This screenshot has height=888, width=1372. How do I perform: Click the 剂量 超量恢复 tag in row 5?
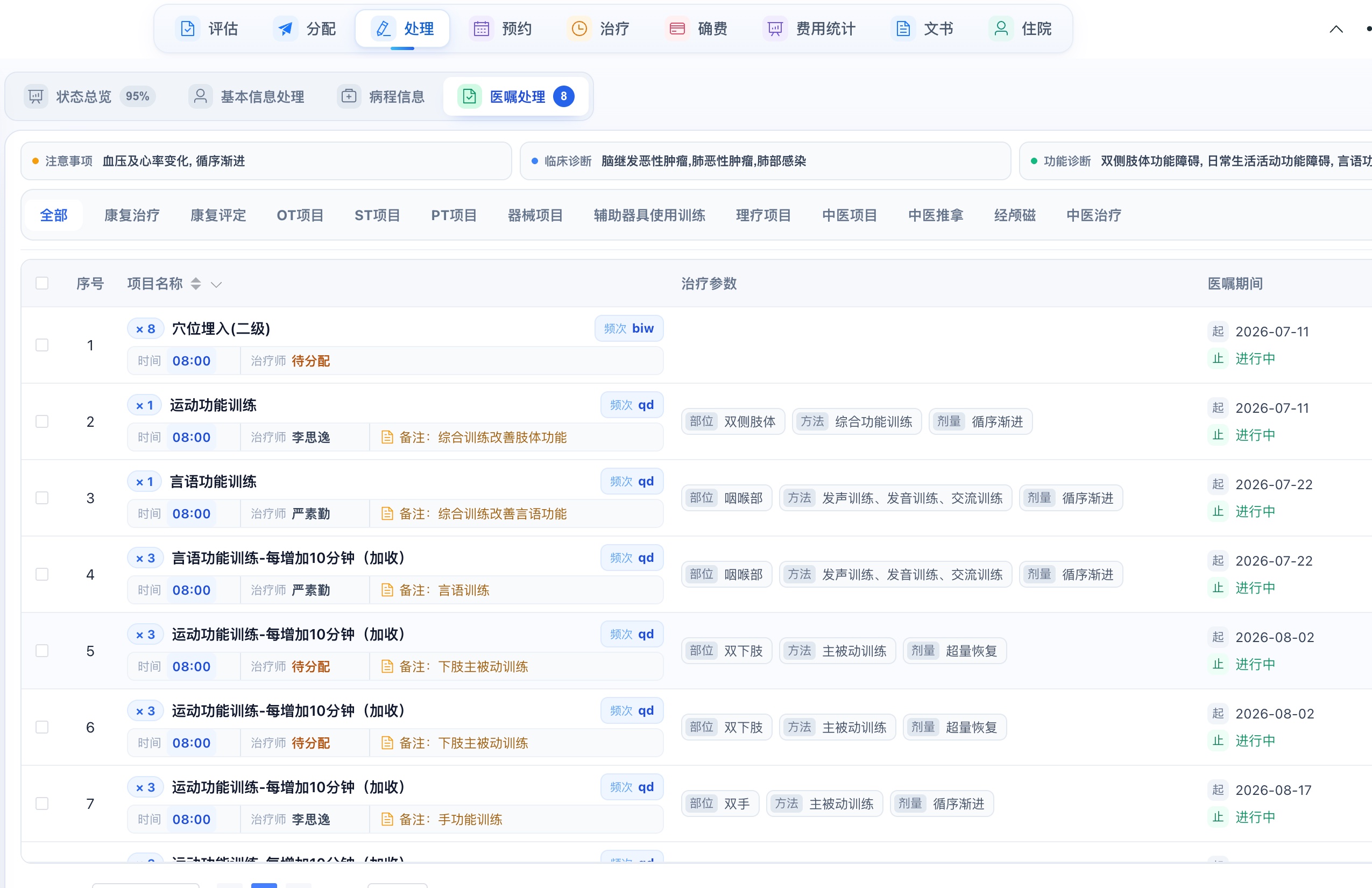click(954, 651)
